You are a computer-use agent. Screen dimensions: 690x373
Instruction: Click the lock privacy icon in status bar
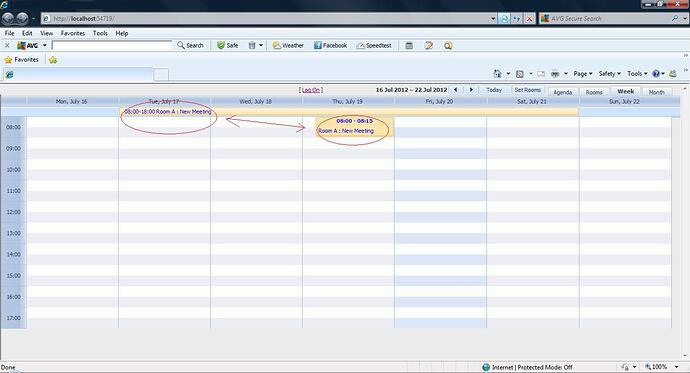coord(625,367)
